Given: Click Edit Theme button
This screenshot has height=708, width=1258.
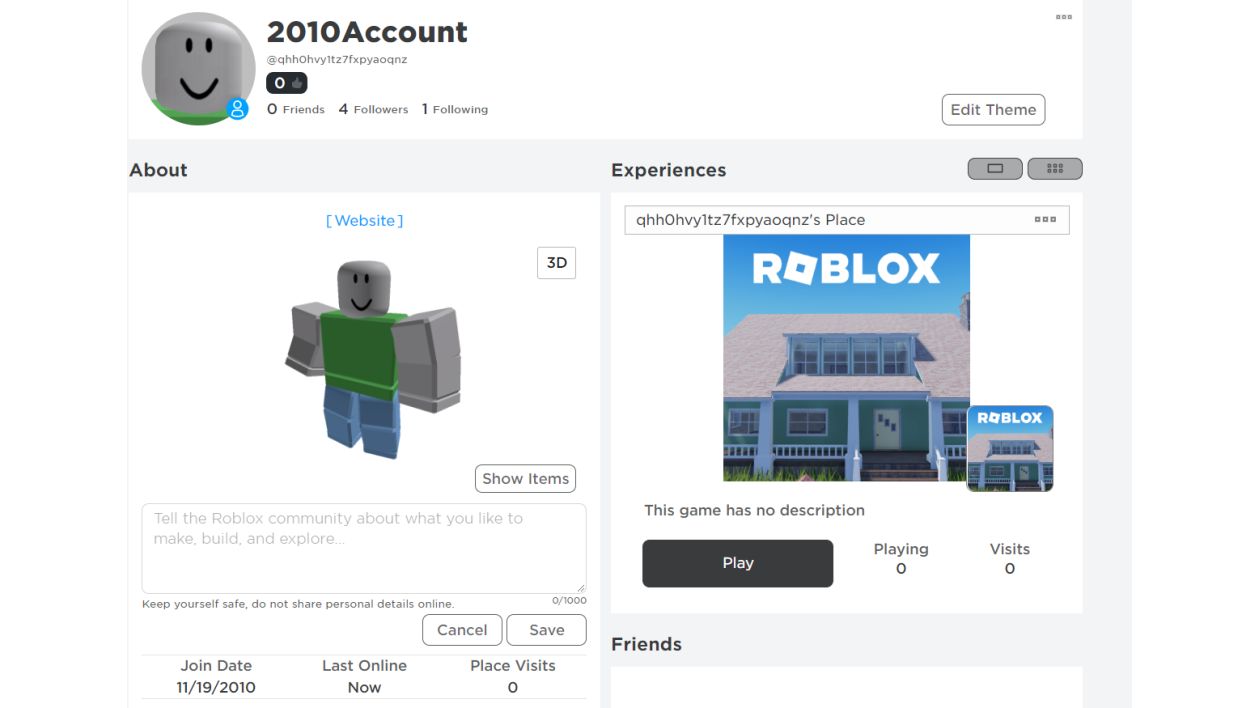Looking at the screenshot, I should click(x=993, y=110).
